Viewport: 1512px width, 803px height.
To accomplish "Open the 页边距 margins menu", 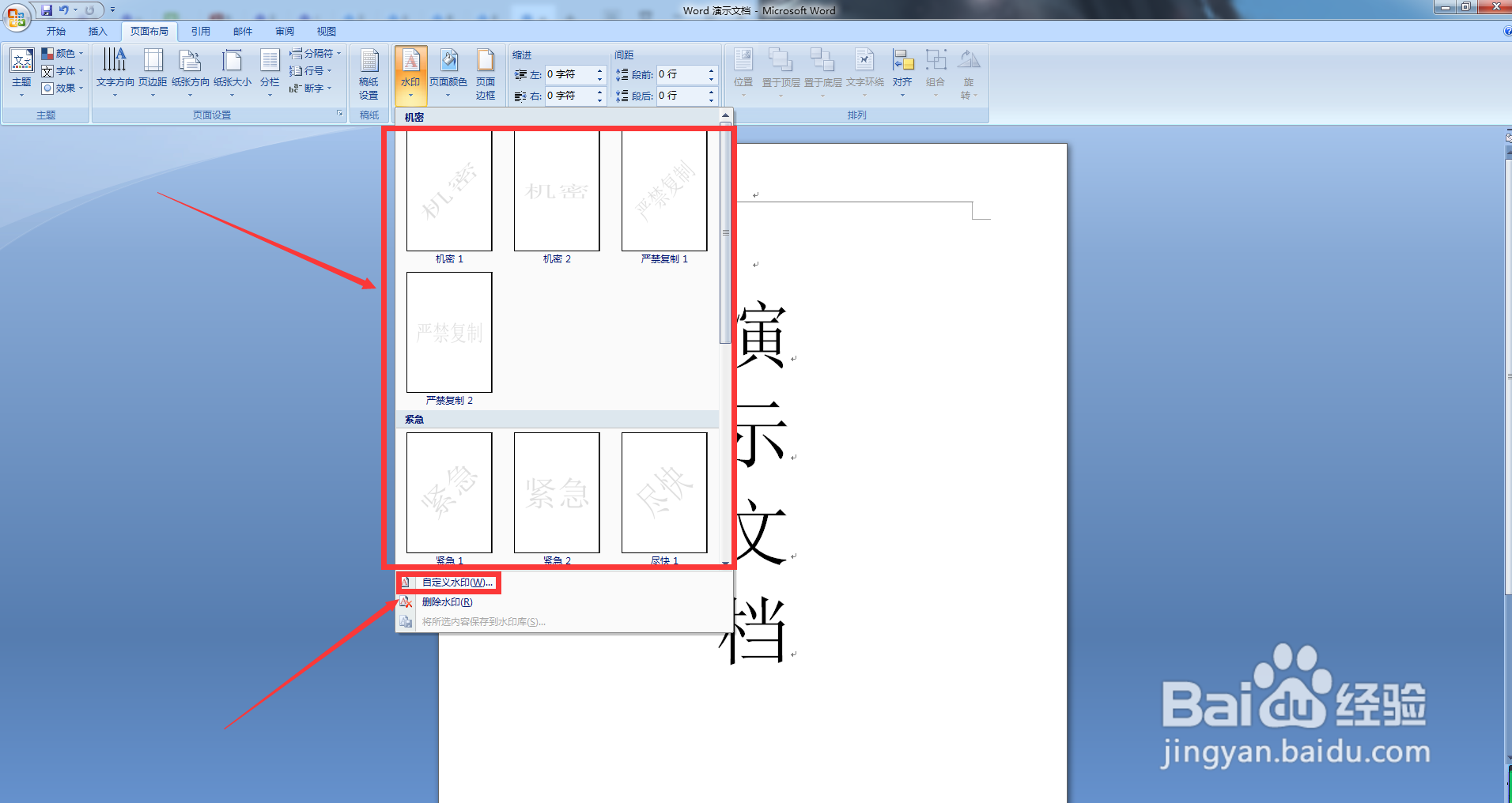I will click(x=153, y=73).
